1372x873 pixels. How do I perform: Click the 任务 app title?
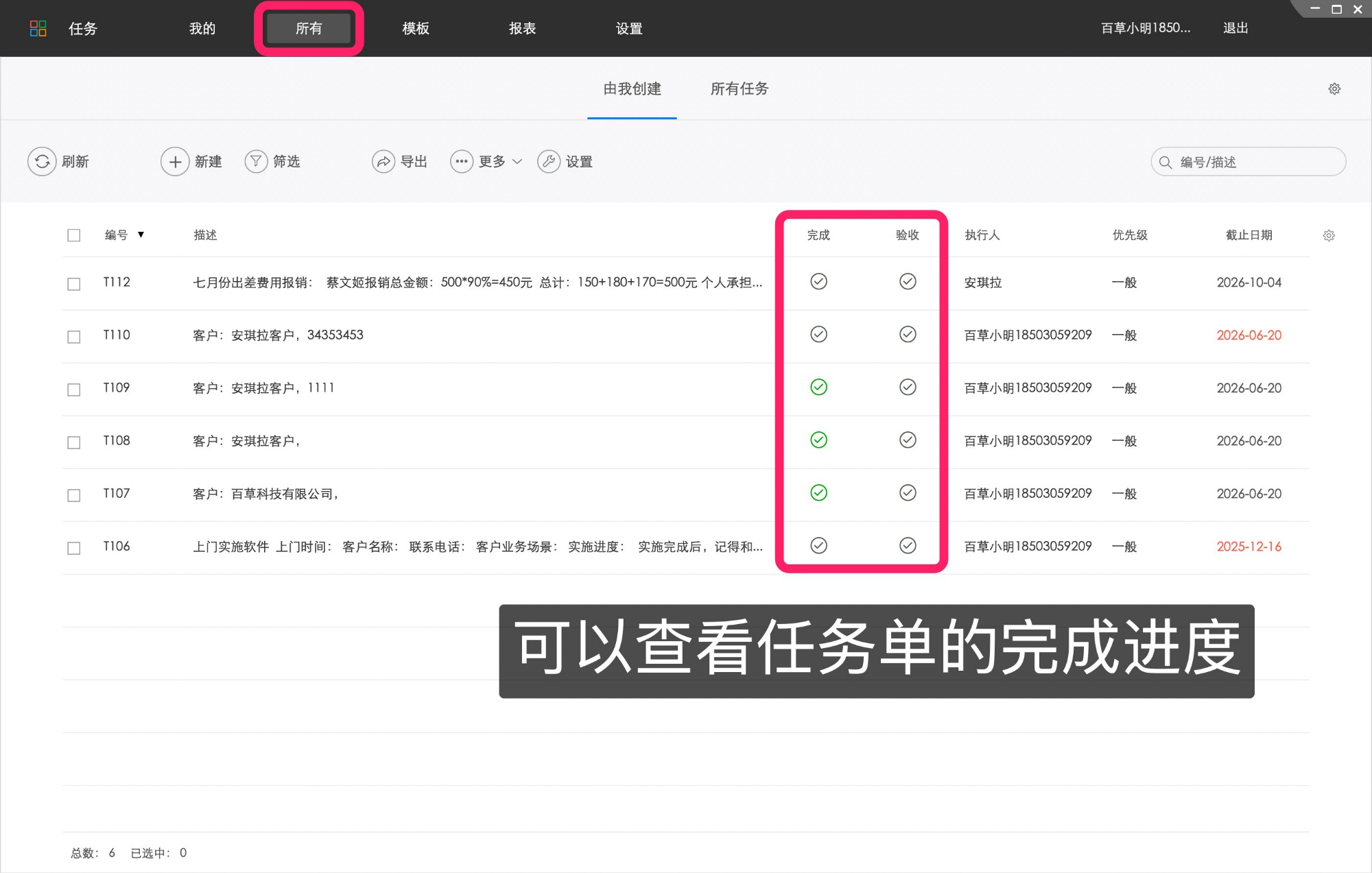pos(83,29)
